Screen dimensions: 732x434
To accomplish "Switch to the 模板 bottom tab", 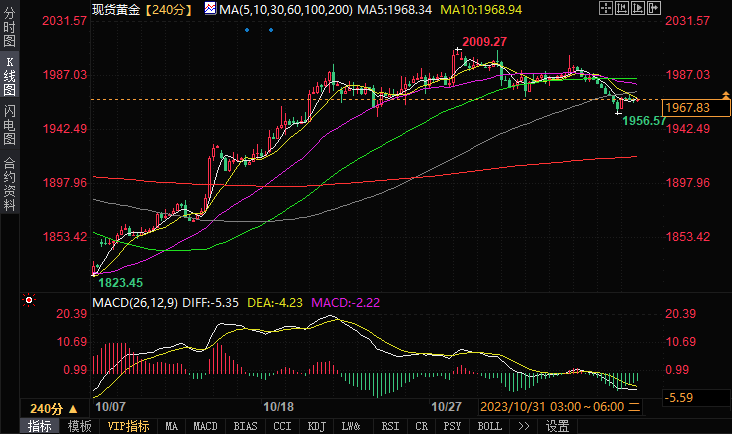I will (79, 426).
